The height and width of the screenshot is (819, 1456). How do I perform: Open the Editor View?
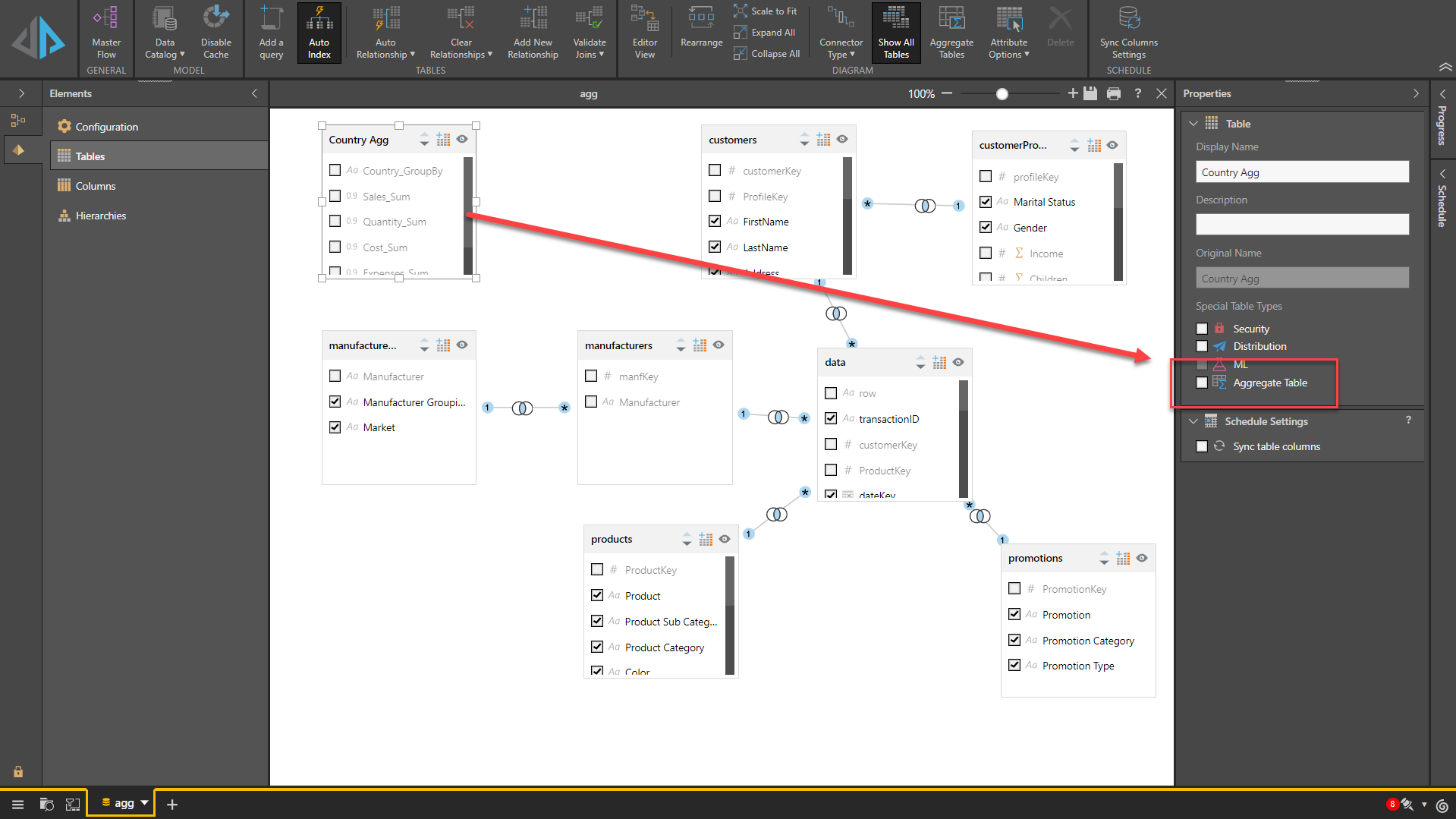pyautogui.click(x=644, y=32)
